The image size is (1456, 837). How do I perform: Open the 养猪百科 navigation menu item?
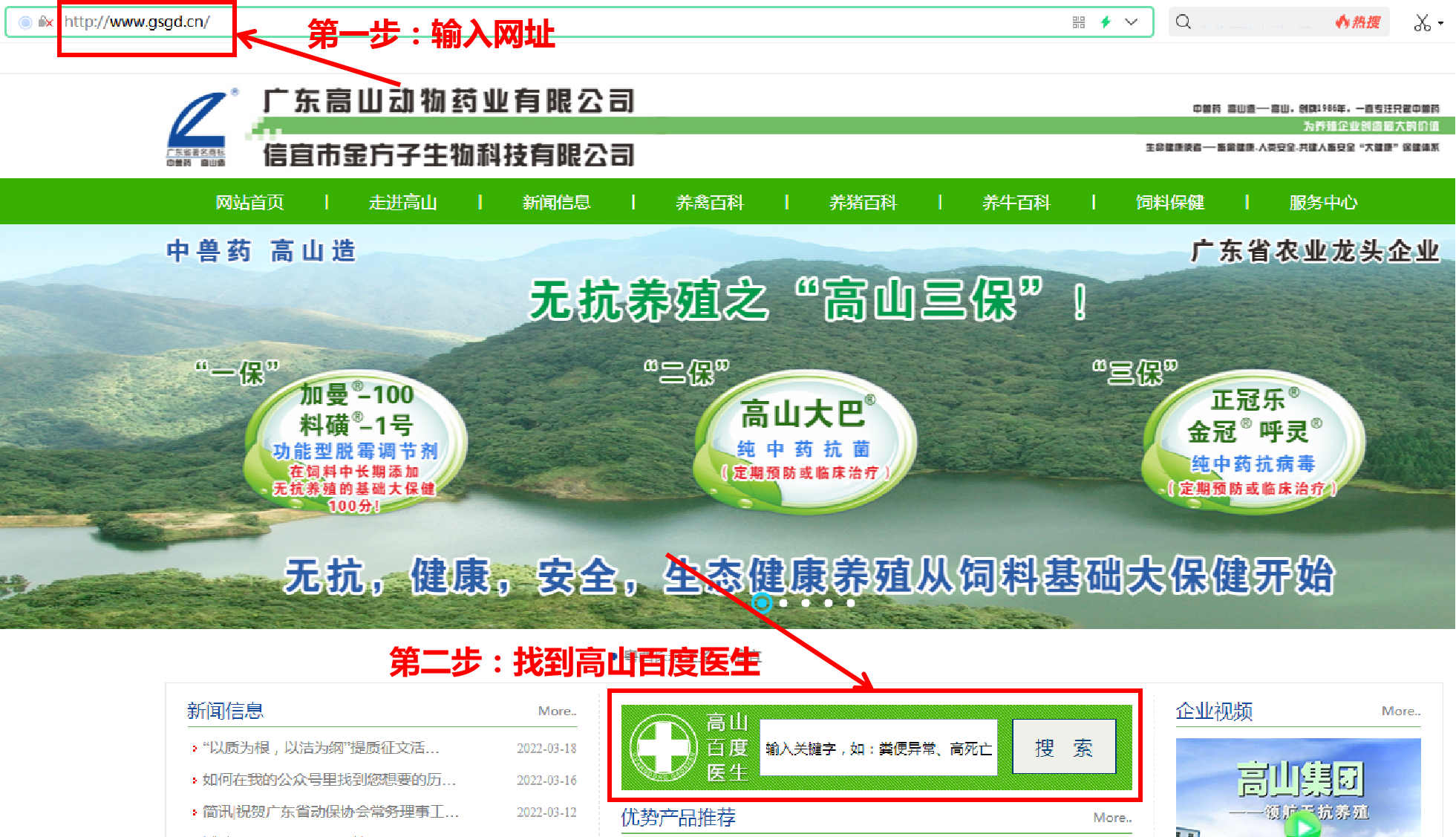(863, 202)
